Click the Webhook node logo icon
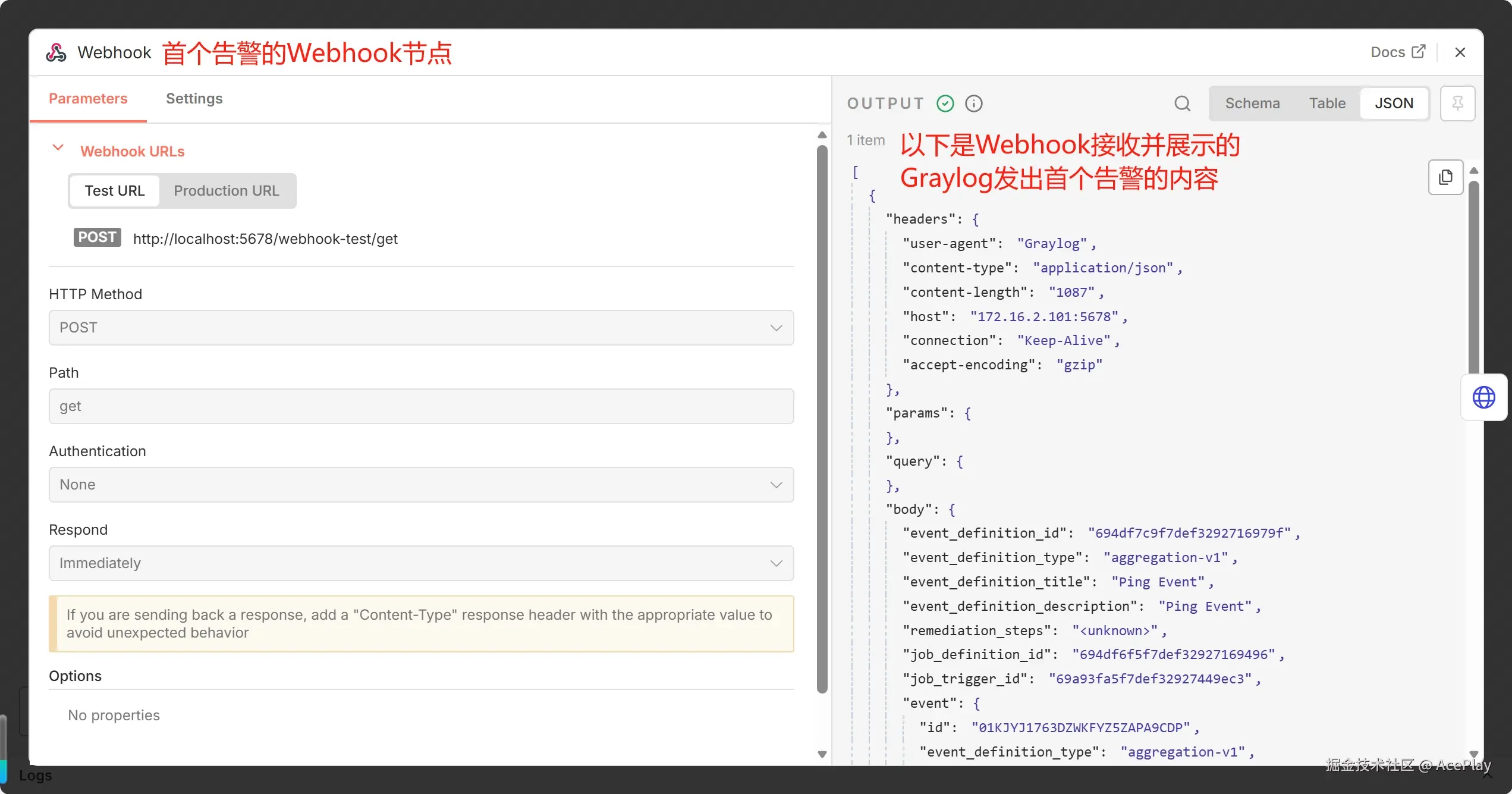 (x=56, y=52)
